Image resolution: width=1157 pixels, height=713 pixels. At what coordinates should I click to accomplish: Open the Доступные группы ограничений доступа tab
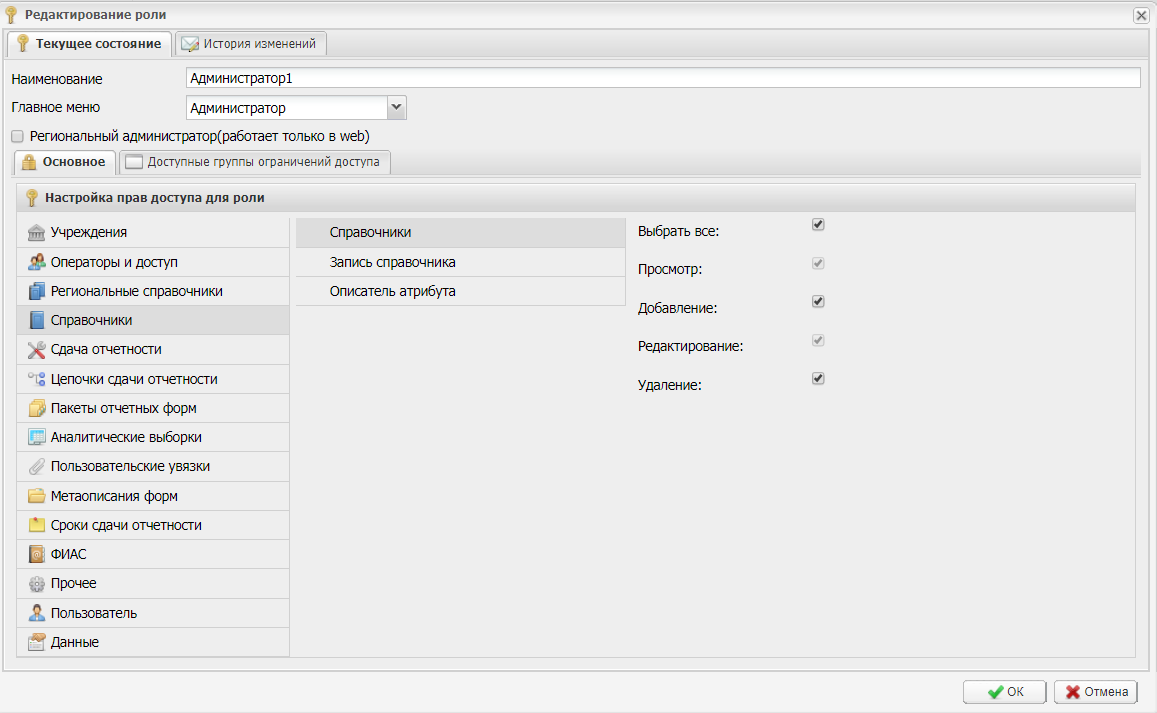point(254,162)
